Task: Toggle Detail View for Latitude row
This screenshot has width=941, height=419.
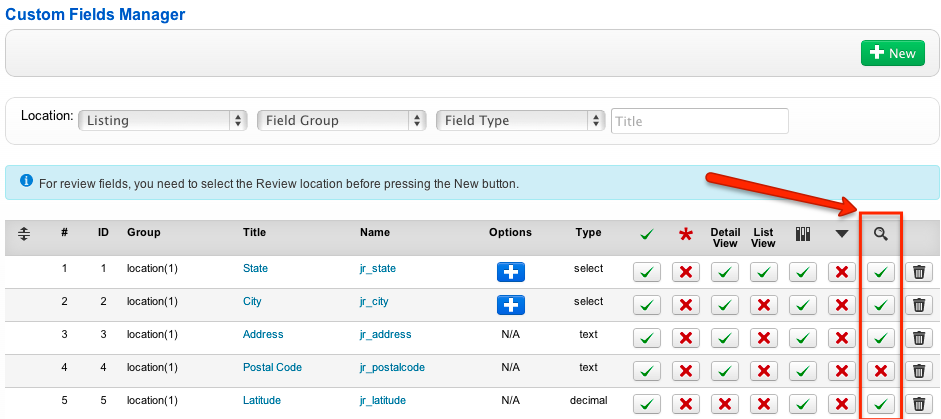Action: tap(725, 404)
